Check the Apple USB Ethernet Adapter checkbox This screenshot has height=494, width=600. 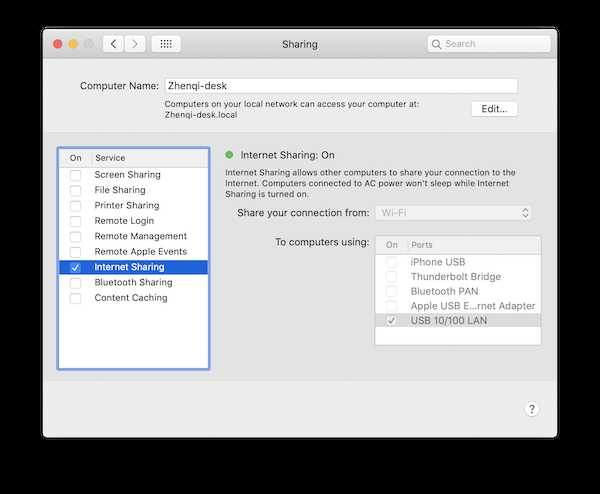pyautogui.click(x=391, y=306)
